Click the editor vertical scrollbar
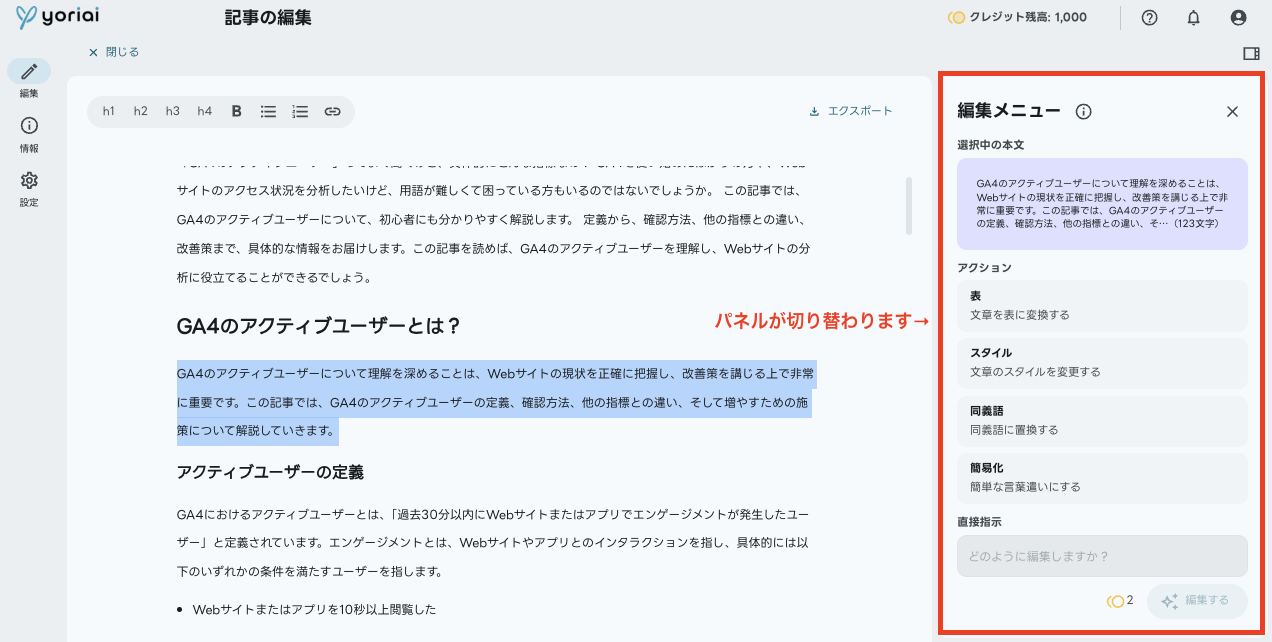 click(909, 206)
